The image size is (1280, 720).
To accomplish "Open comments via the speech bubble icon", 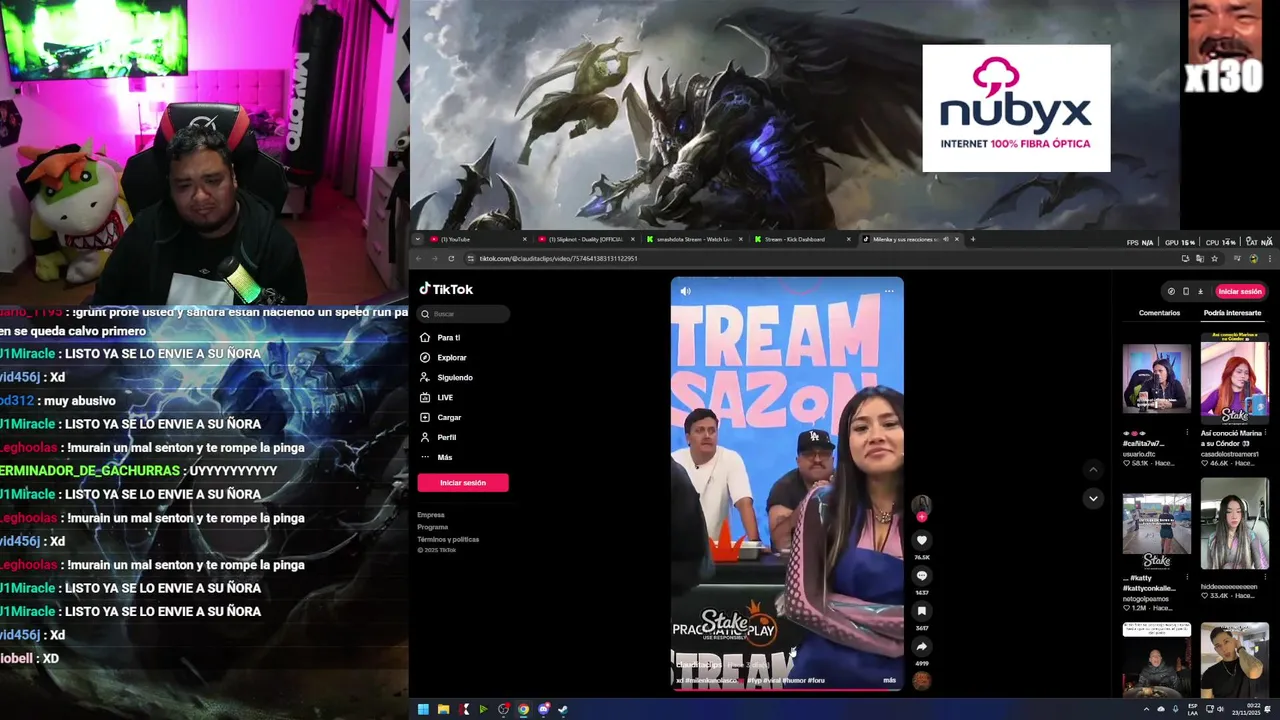I will click(922, 576).
